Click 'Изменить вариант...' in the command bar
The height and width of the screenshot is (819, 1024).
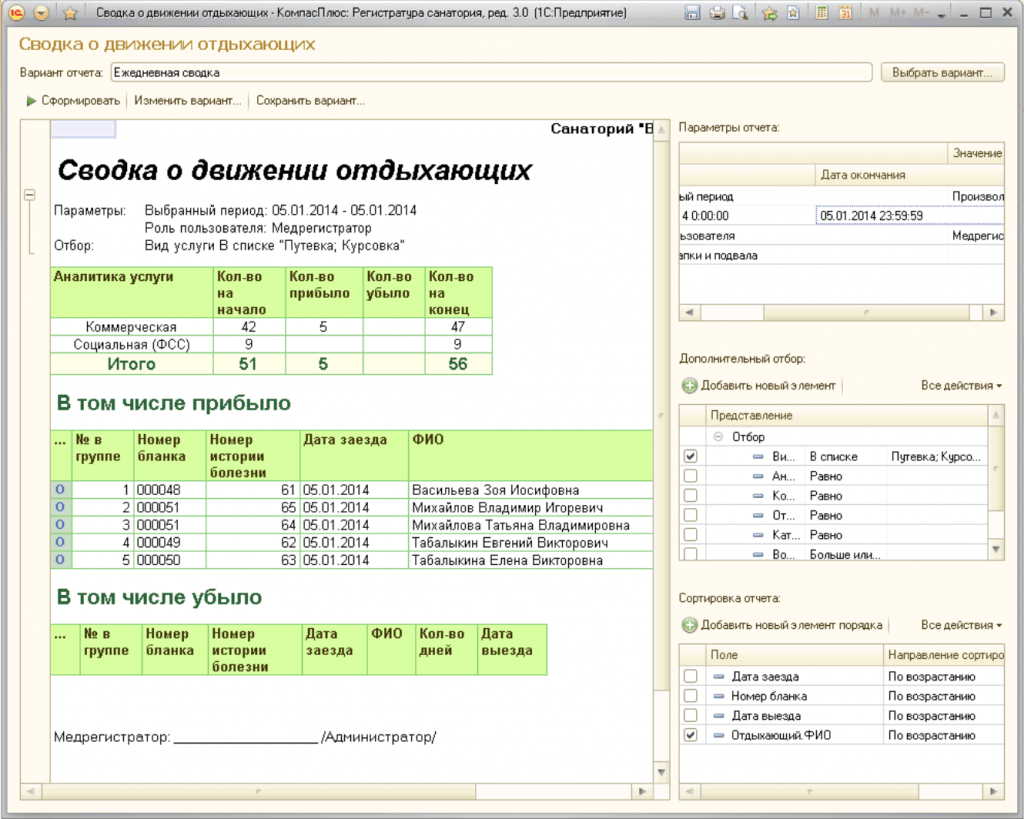[x=188, y=101]
